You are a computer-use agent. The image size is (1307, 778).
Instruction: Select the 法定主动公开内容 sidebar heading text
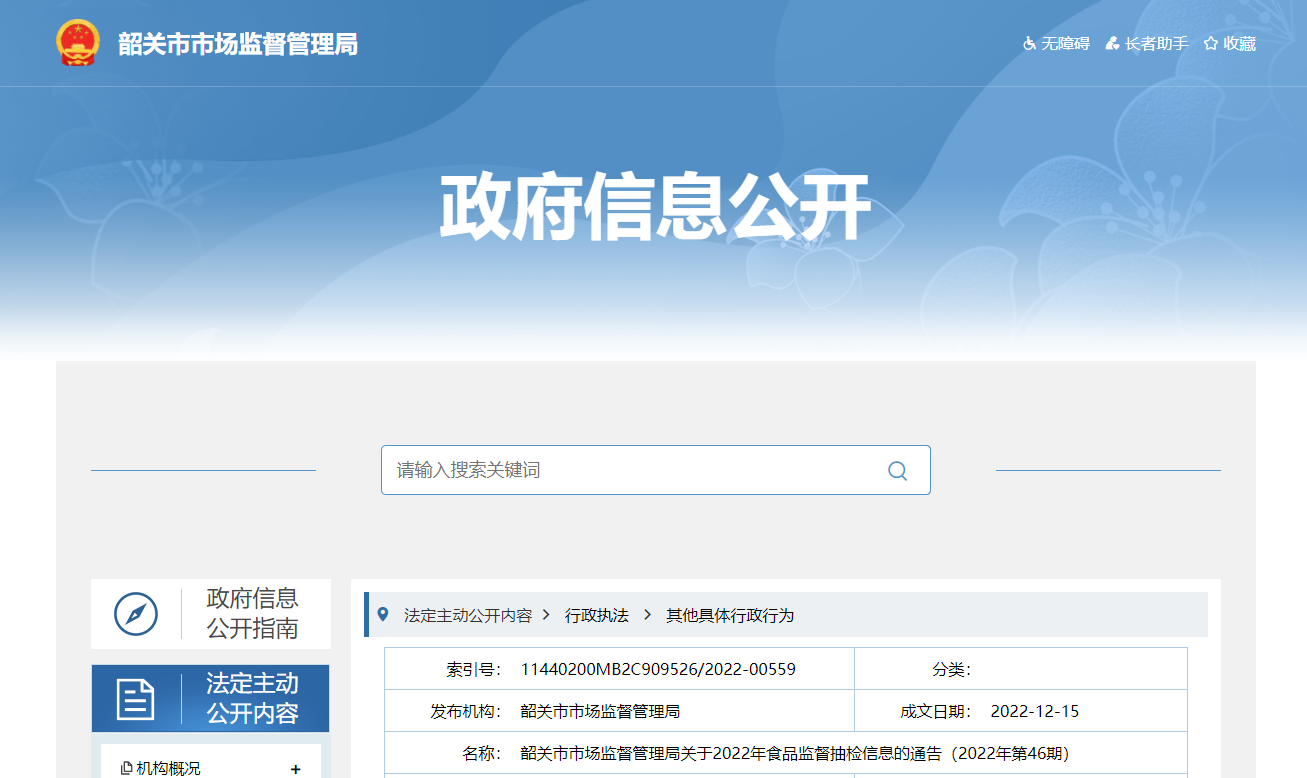(252, 699)
